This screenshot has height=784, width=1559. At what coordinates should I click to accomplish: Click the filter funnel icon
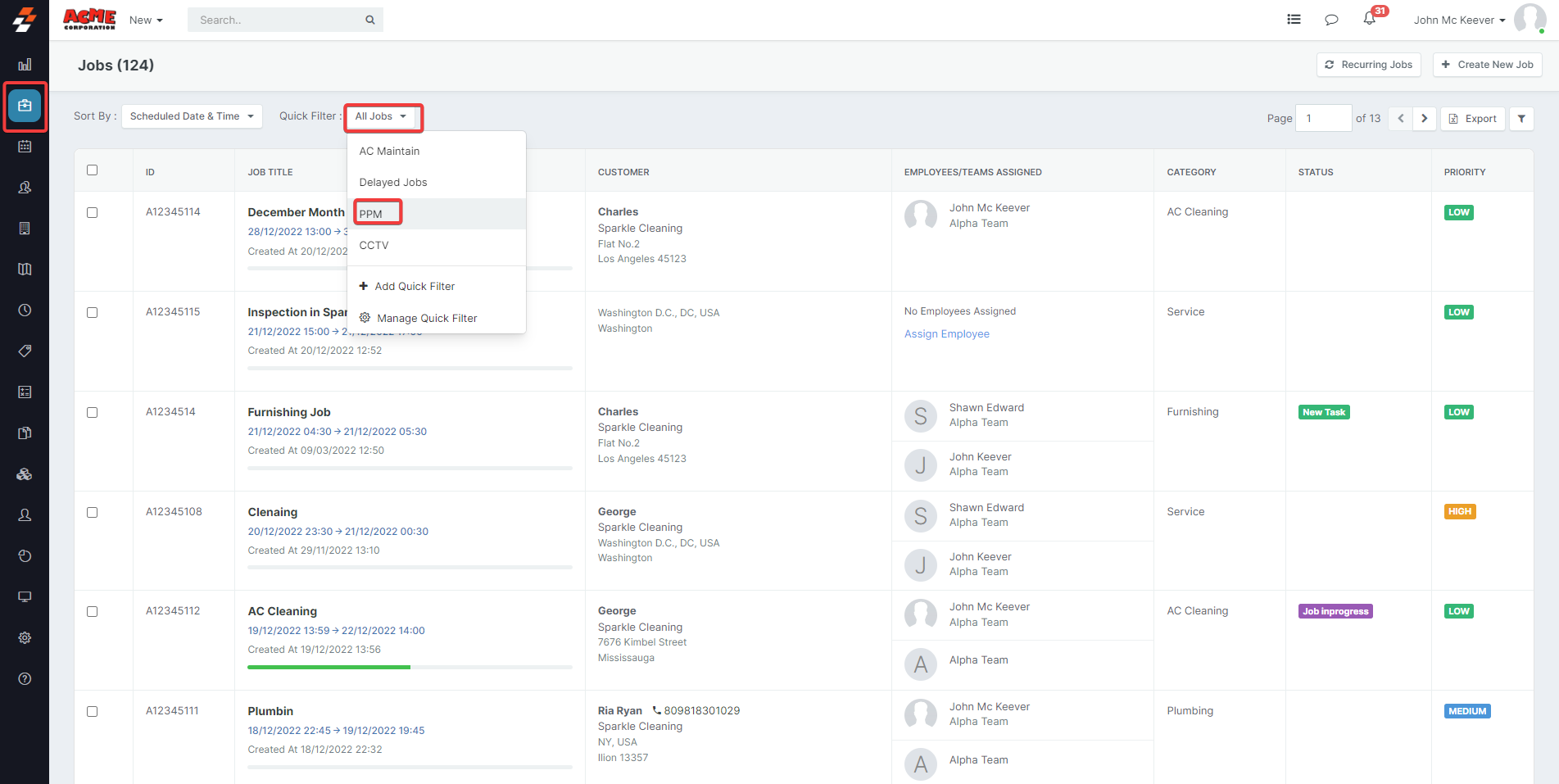click(x=1521, y=119)
